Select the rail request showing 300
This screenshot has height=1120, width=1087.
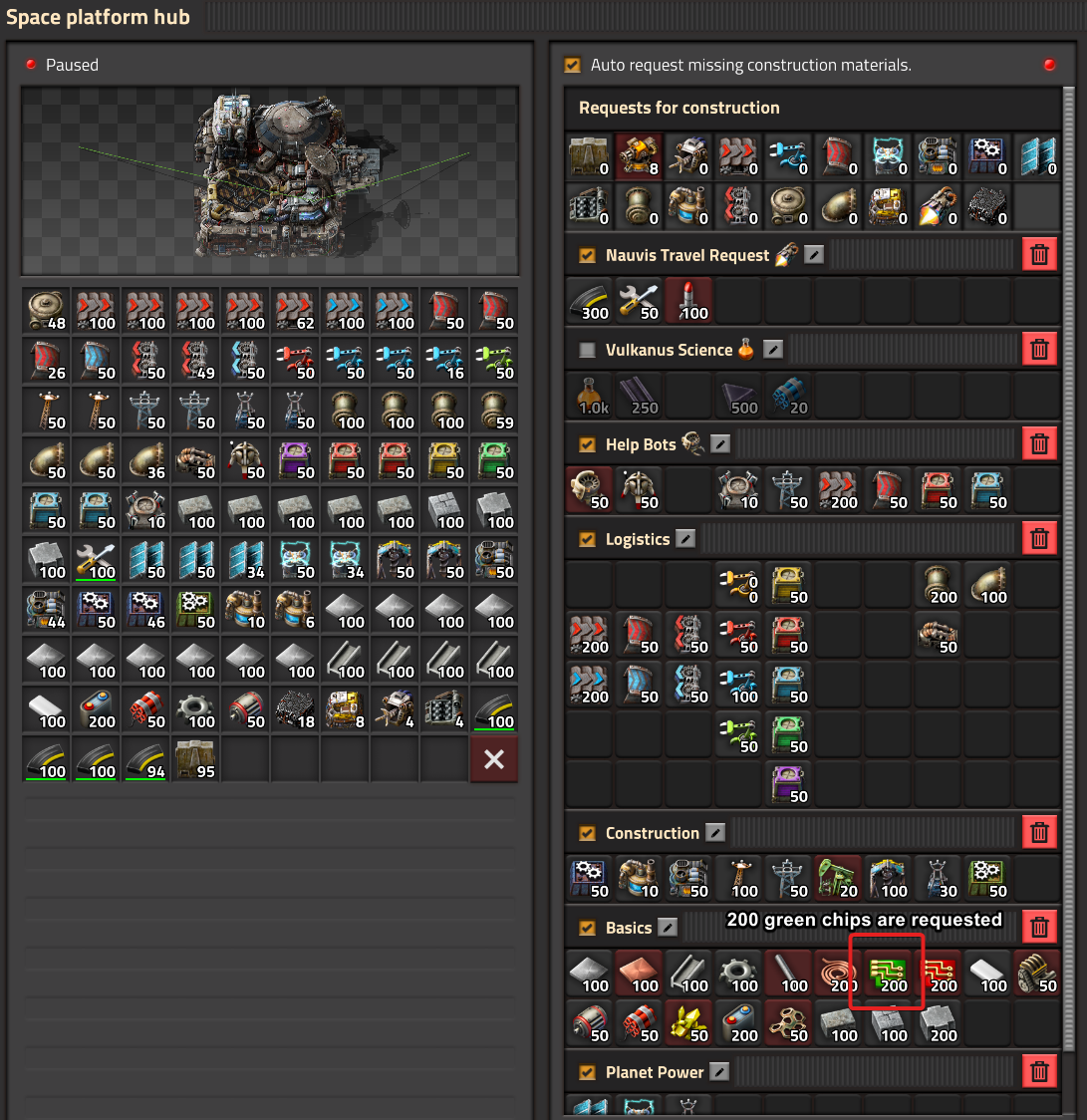pos(590,299)
